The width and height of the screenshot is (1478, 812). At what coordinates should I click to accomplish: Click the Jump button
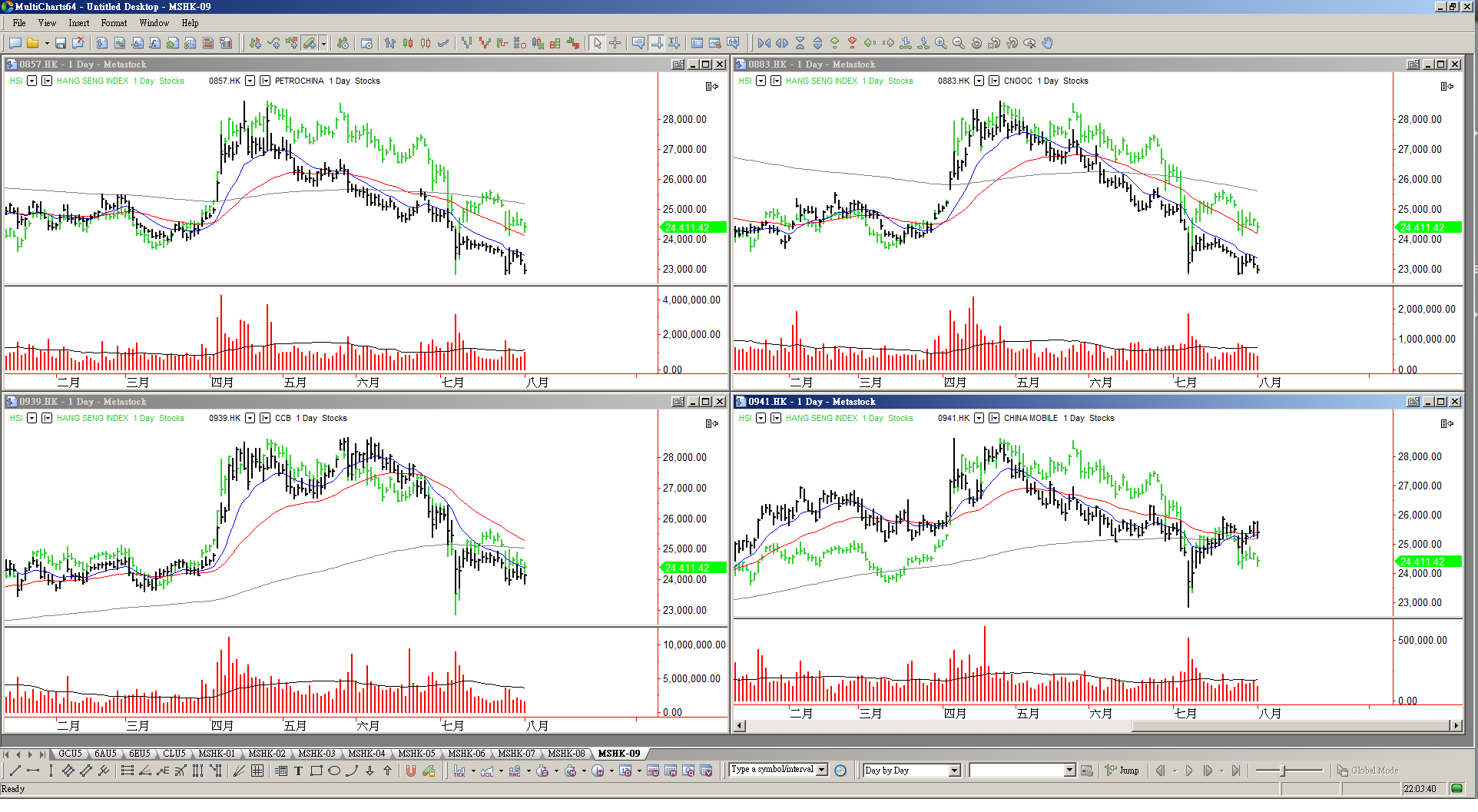[x=1122, y=771]
